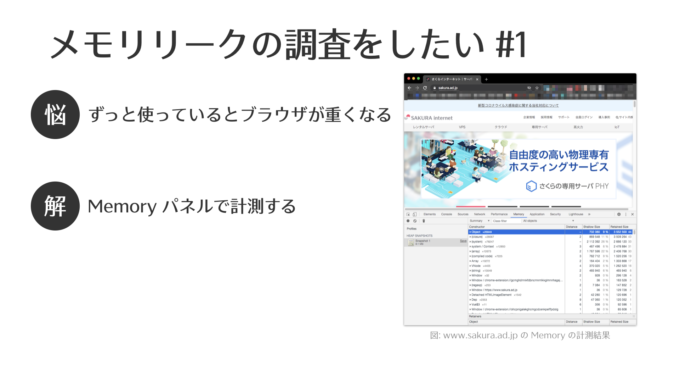The image size is (680, 383).
Task: Click the (string) constructor row text
Action: point(476,271)
